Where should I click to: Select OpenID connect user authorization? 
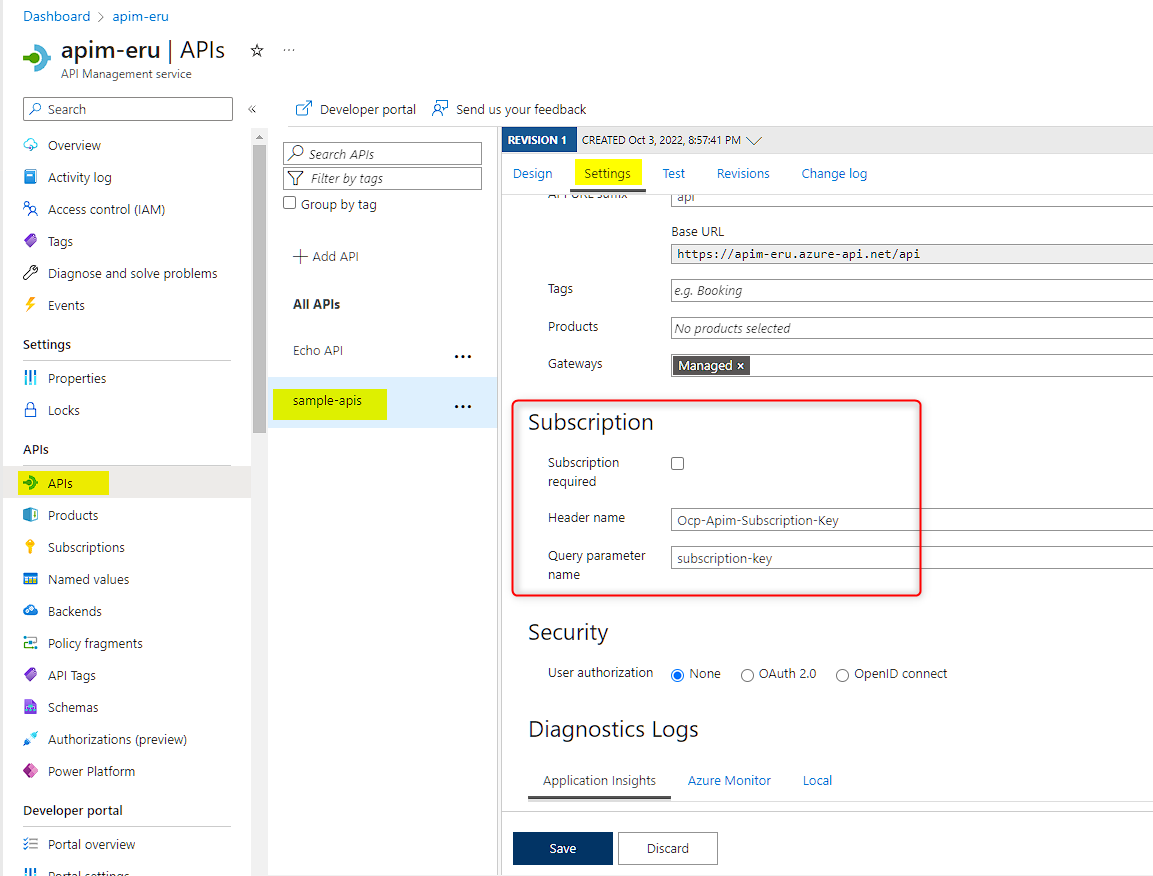pos(842,675)
